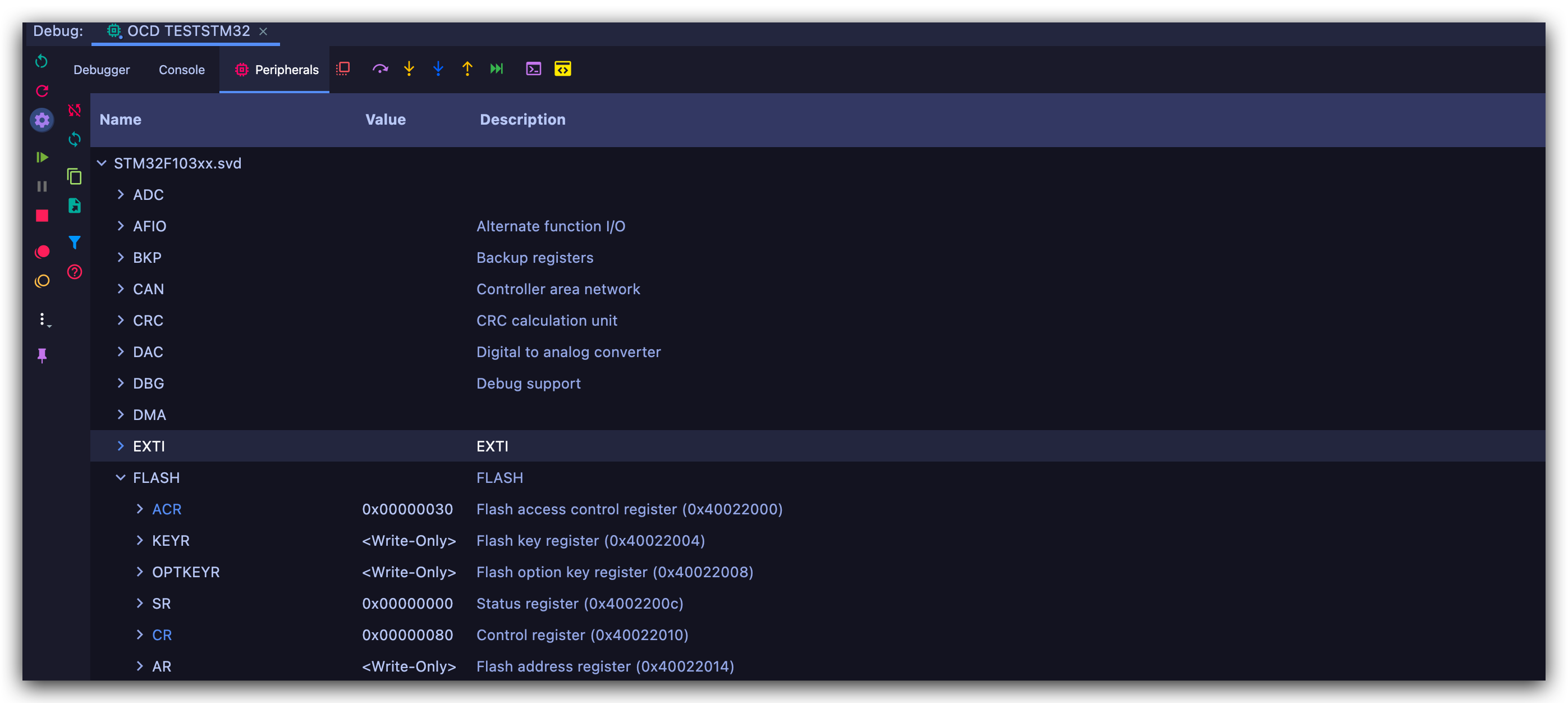The image size is (1568, 703).
Task: Switch to the Console tab
Action: coord(181,70)
